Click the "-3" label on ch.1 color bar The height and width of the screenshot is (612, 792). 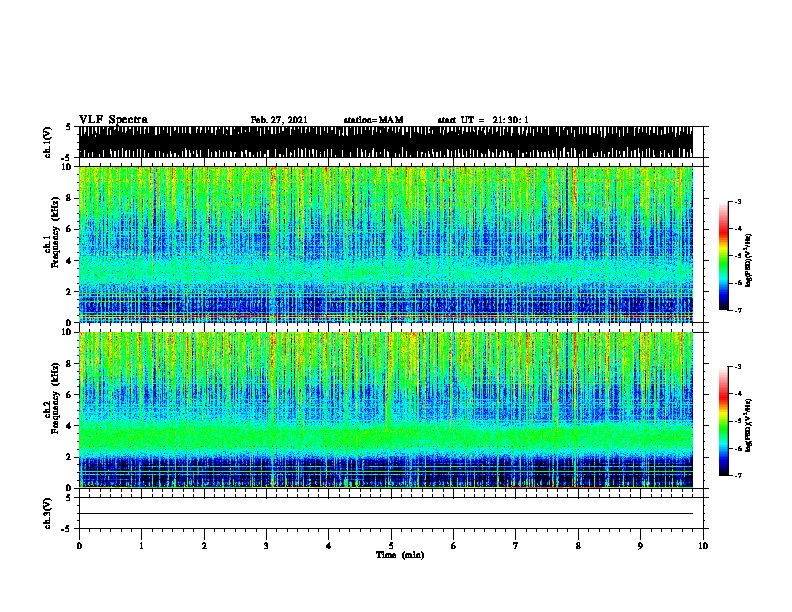737,202
